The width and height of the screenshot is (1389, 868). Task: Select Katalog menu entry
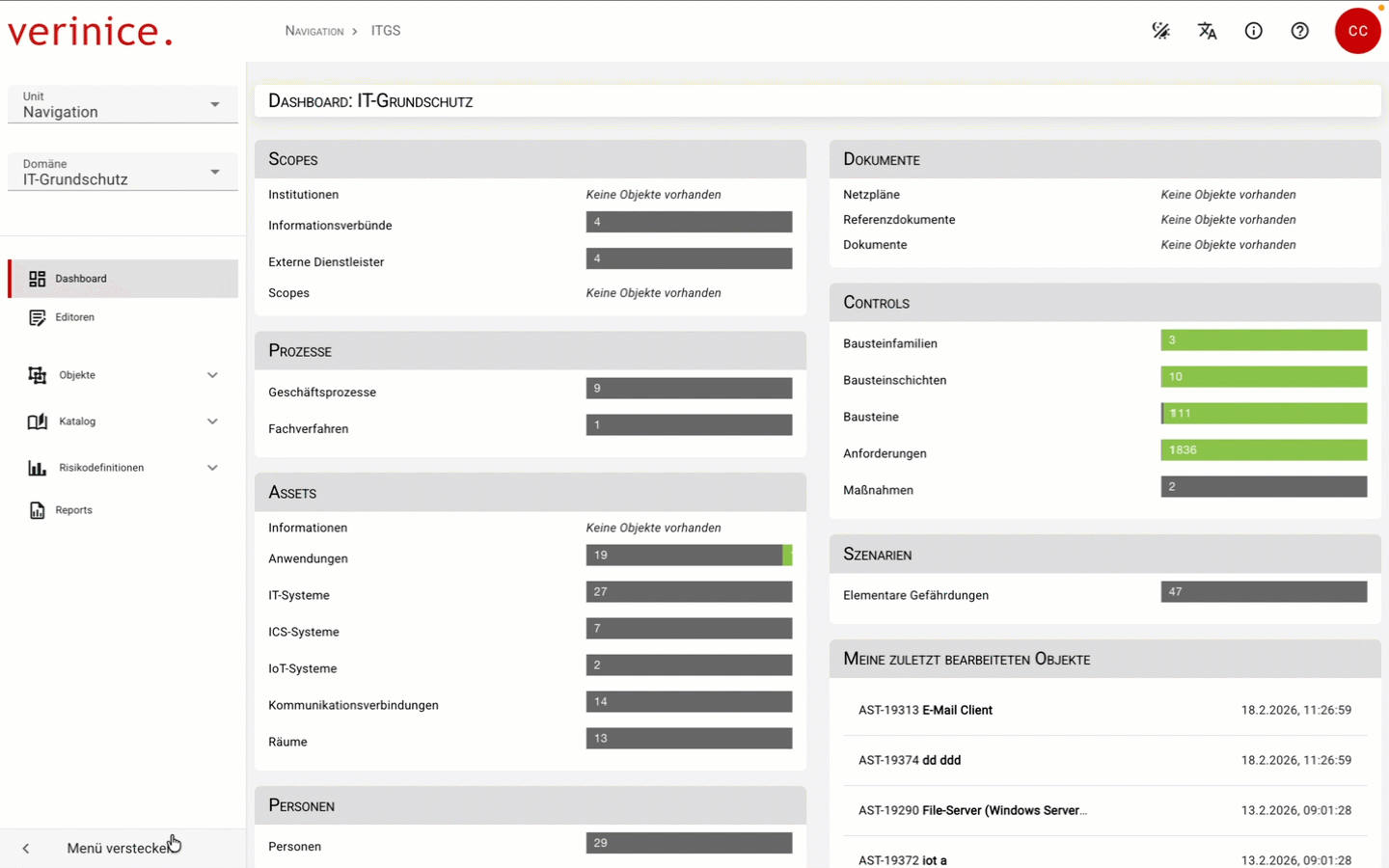[x=123, y=421]
